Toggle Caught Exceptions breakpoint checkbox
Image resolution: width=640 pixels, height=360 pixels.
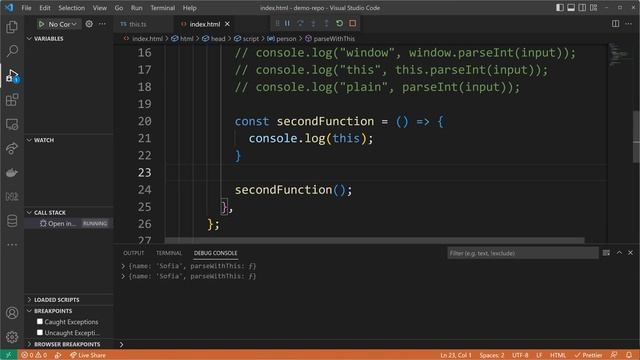[x=40, y=322]
